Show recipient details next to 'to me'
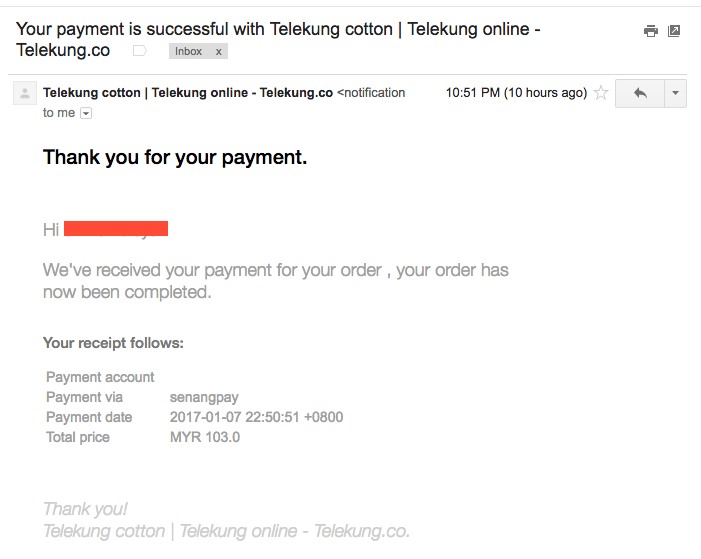 point(86,114)
